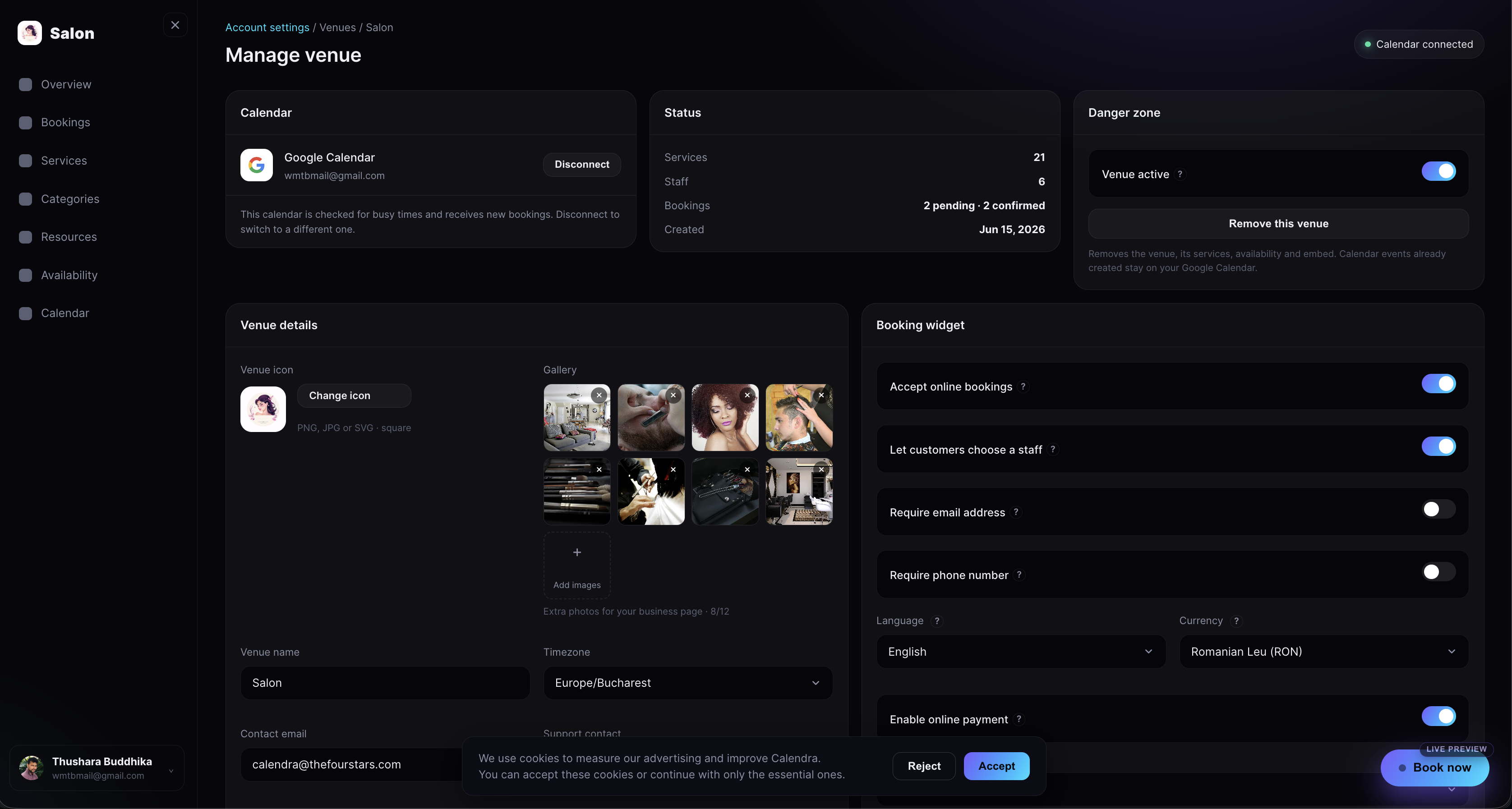This screenshot has width=1512, height=809.
Task: Close the sidebar with the X icon
Action: click(175, 25)
